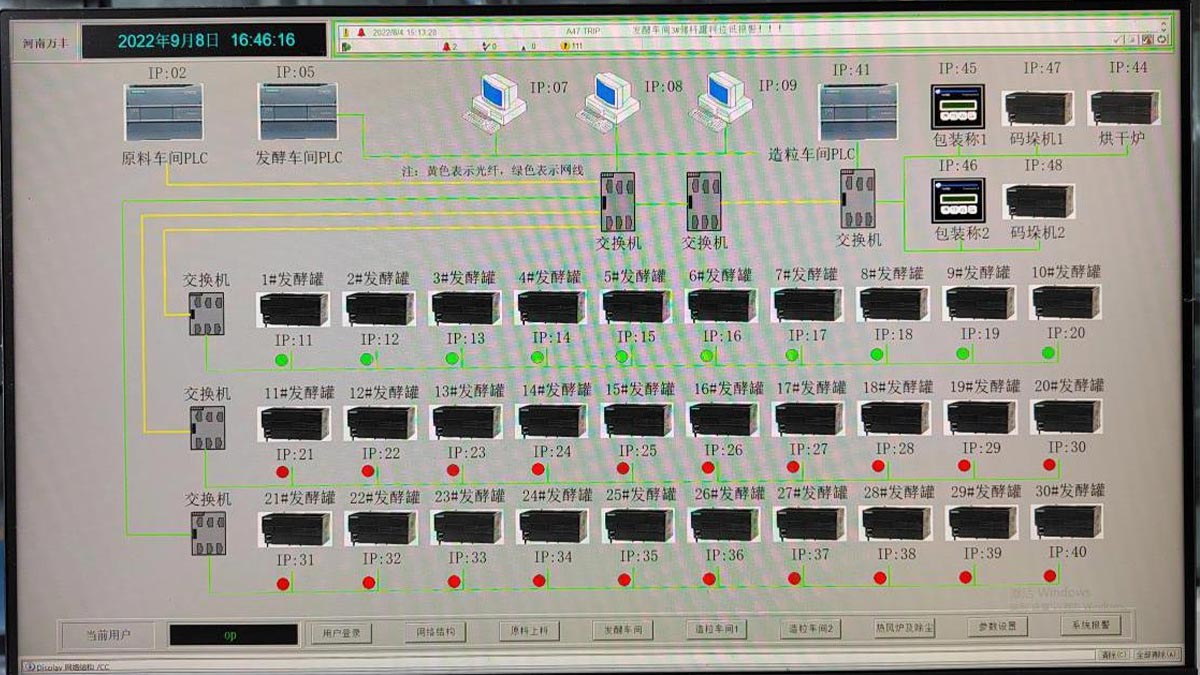Viewport: 1200px width, 675px height.
Task: Switch to the 造粒车间1 page
Action: (x=716, y=630)
